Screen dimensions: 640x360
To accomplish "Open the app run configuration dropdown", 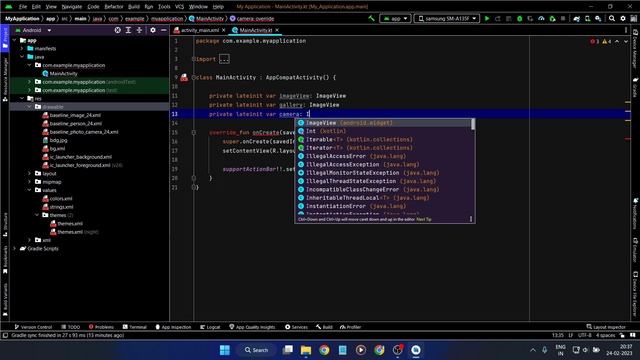I will pos(395,19).
